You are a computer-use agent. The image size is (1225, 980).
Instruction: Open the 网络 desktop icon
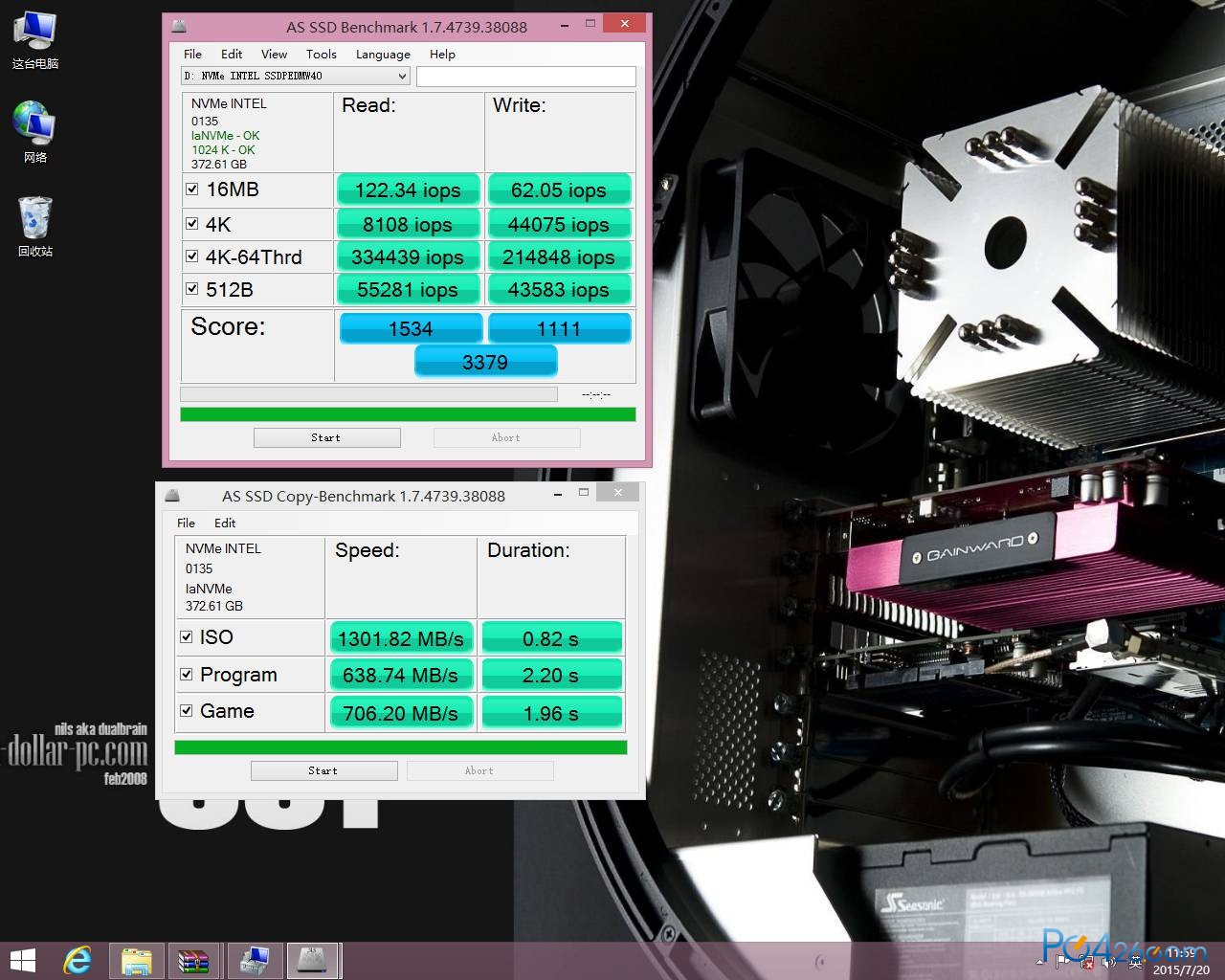click(x=35, y=132)
